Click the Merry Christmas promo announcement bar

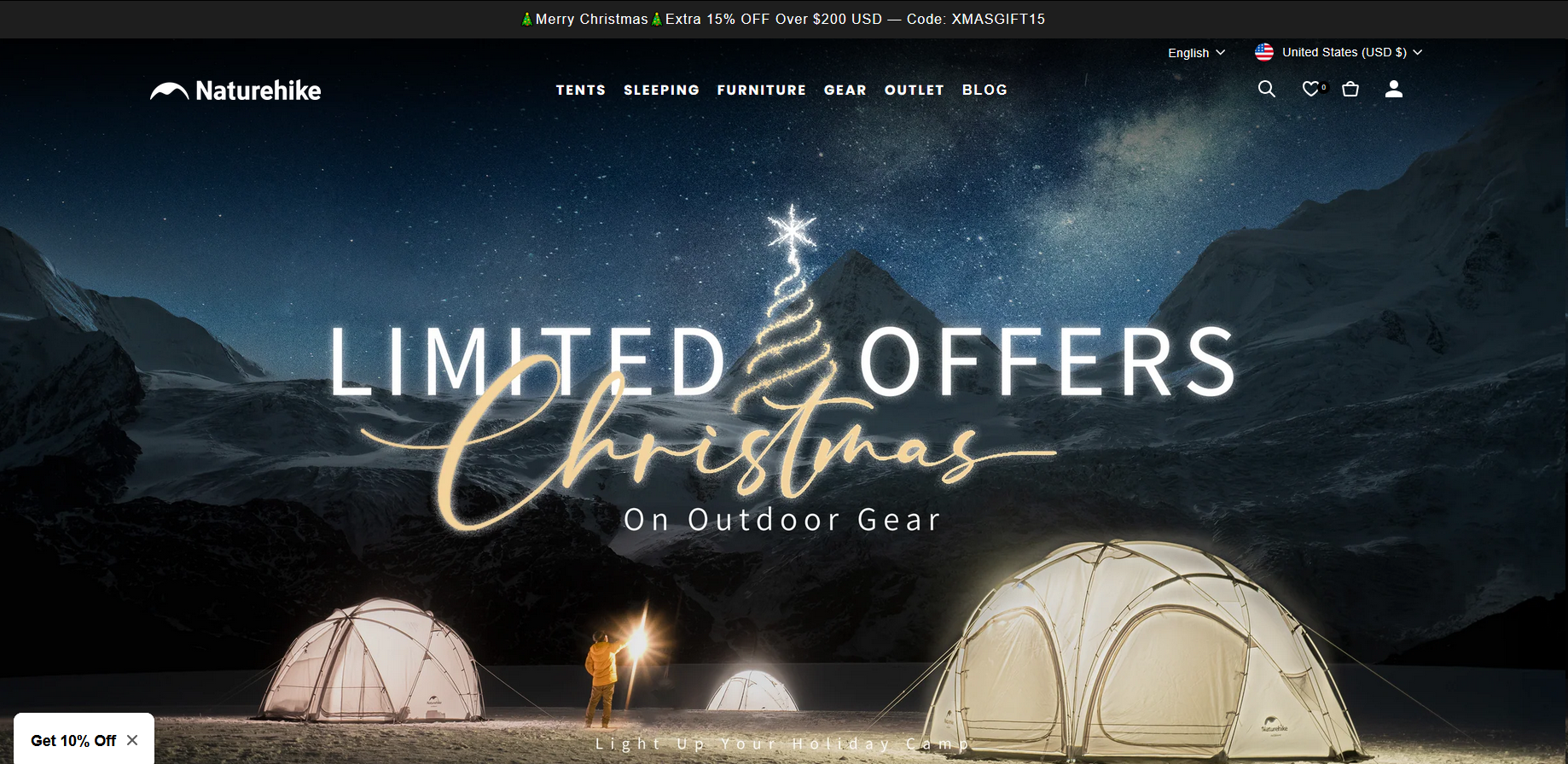[x=783, y=19]
